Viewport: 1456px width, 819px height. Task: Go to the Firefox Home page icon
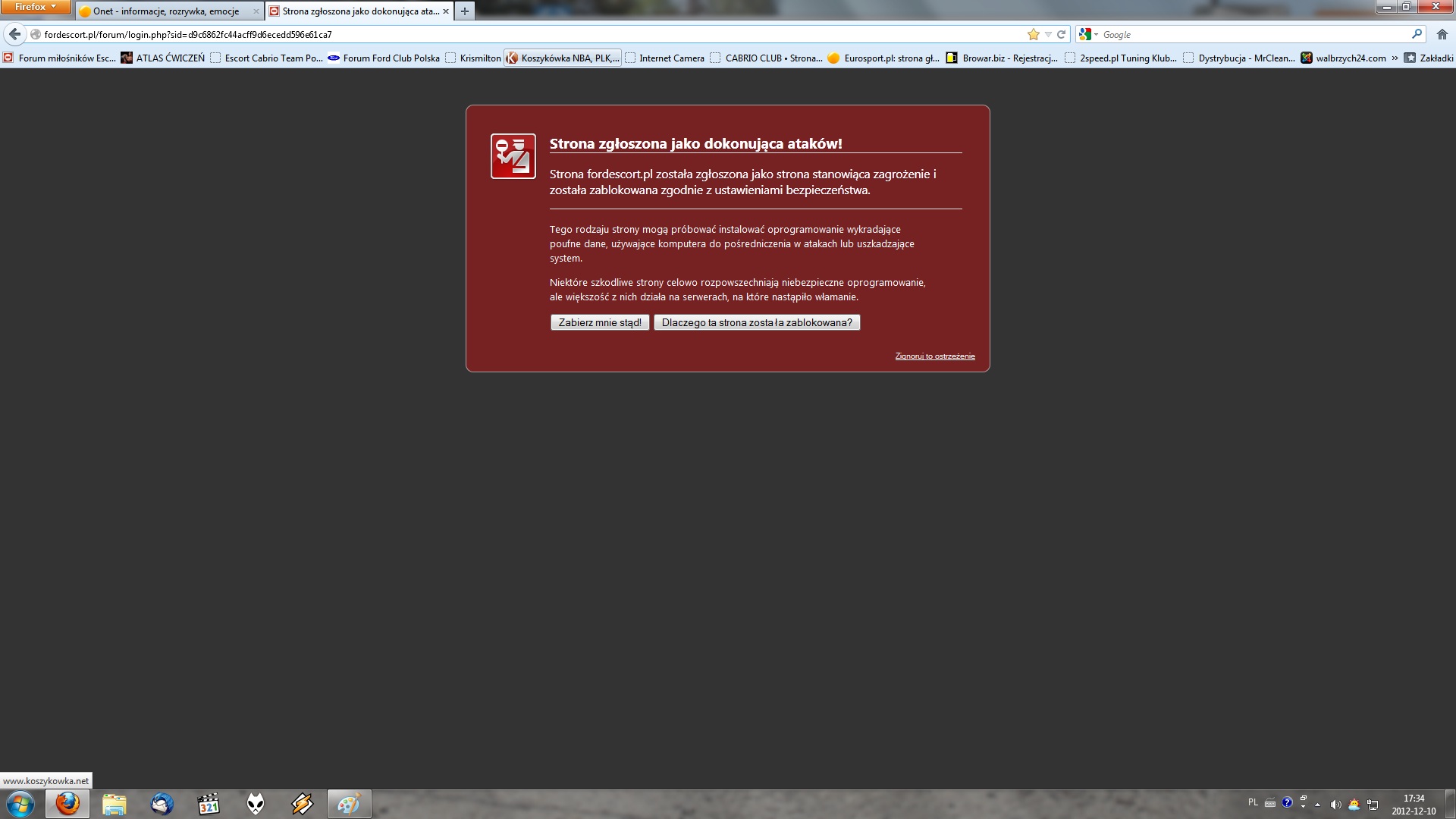point(1442,34)
